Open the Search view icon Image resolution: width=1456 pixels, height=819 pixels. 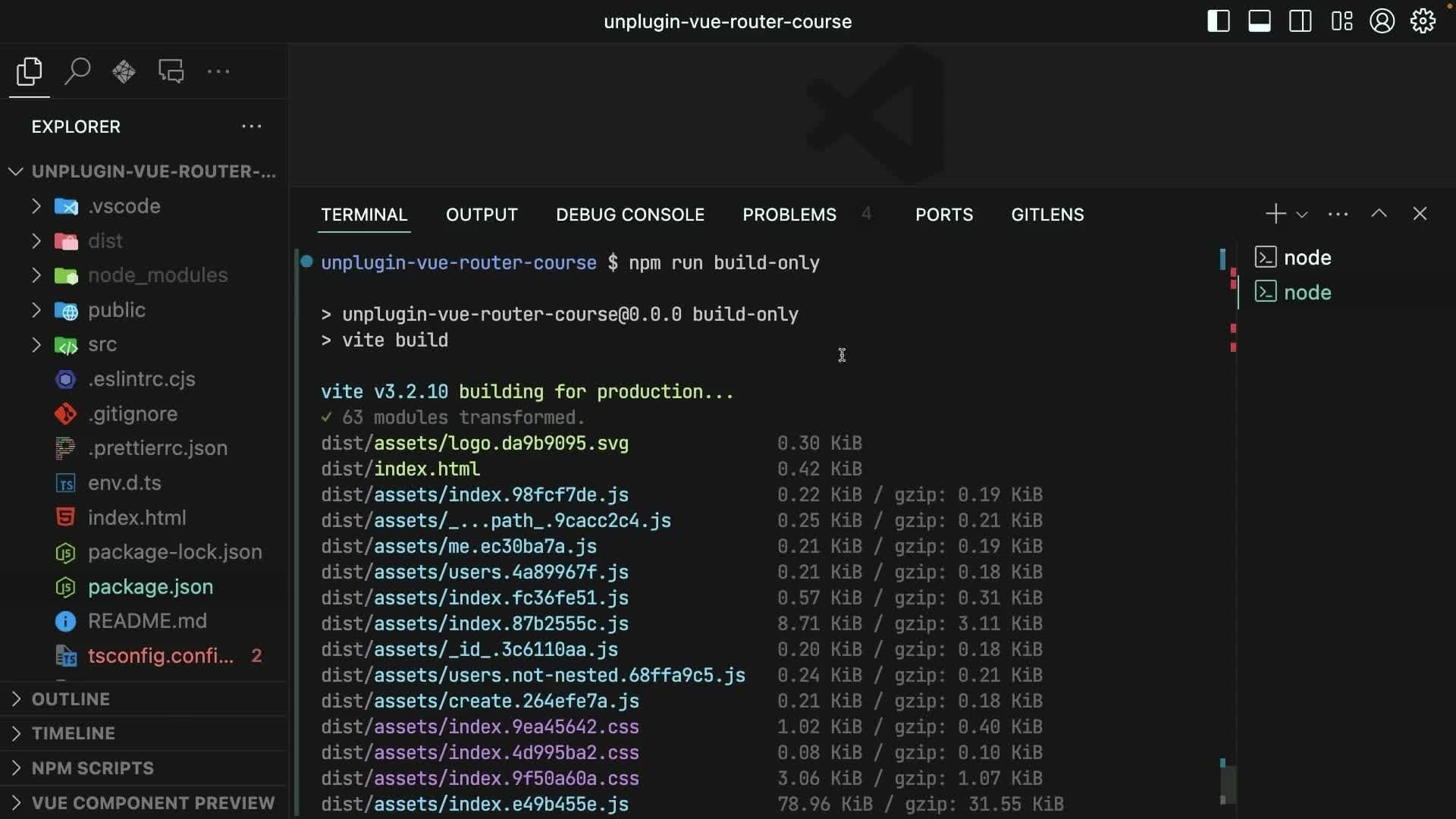coord(77,71)
